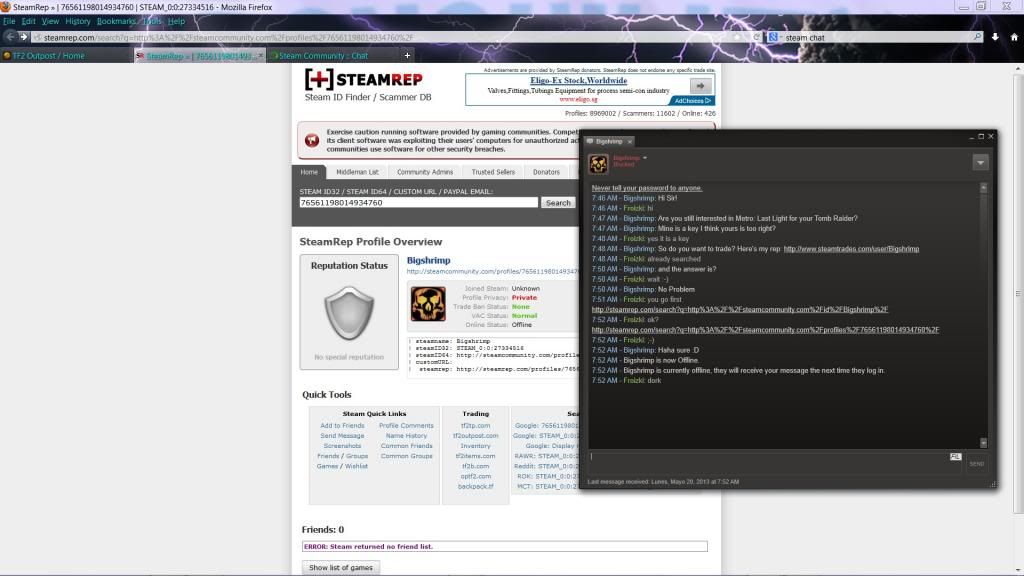Focus the Steam ID search input field

[419, 203]
